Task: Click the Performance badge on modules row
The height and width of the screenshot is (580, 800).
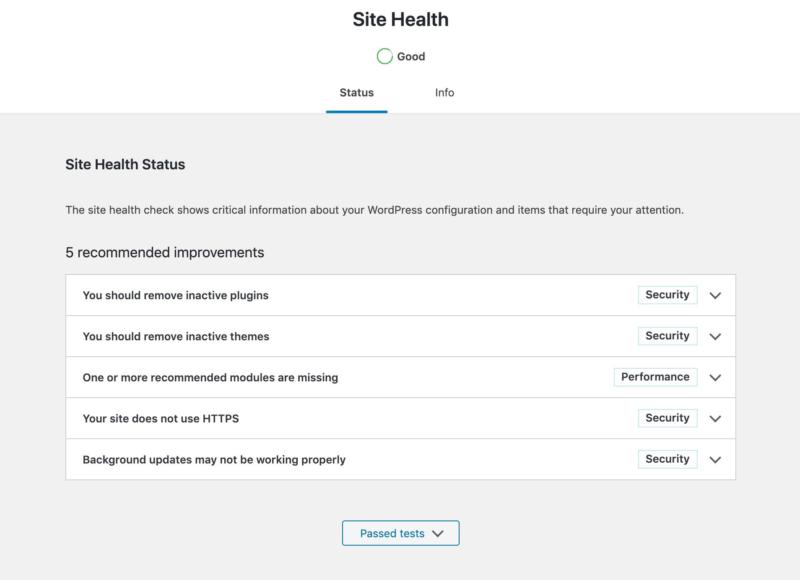Action: (x=655, y=377)
